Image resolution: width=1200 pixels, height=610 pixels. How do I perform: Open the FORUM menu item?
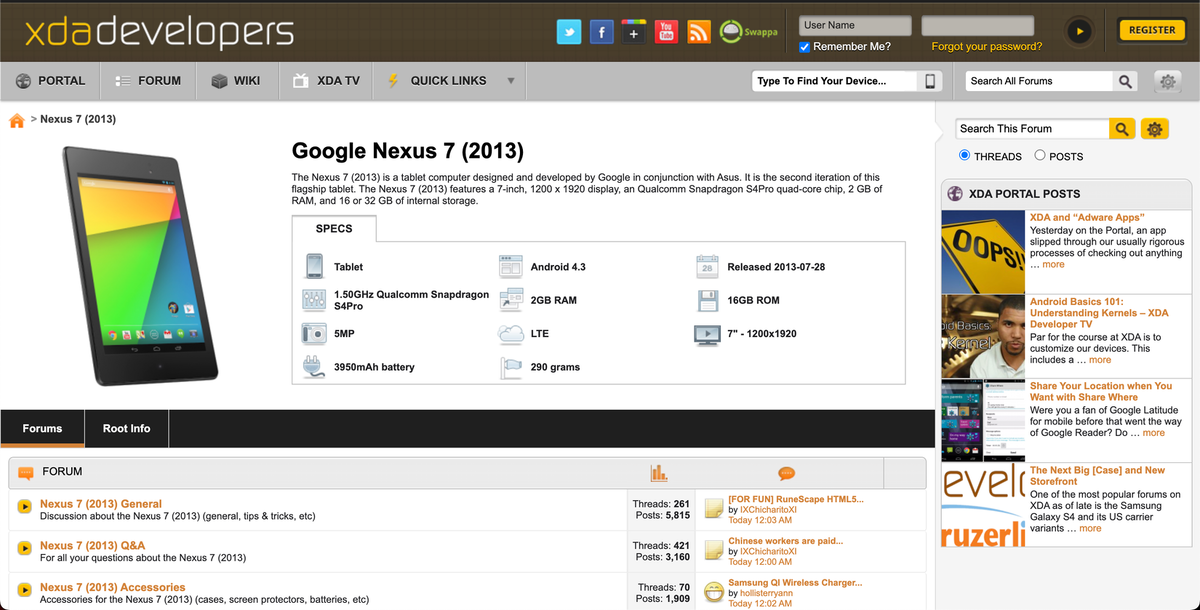[148, 81]
